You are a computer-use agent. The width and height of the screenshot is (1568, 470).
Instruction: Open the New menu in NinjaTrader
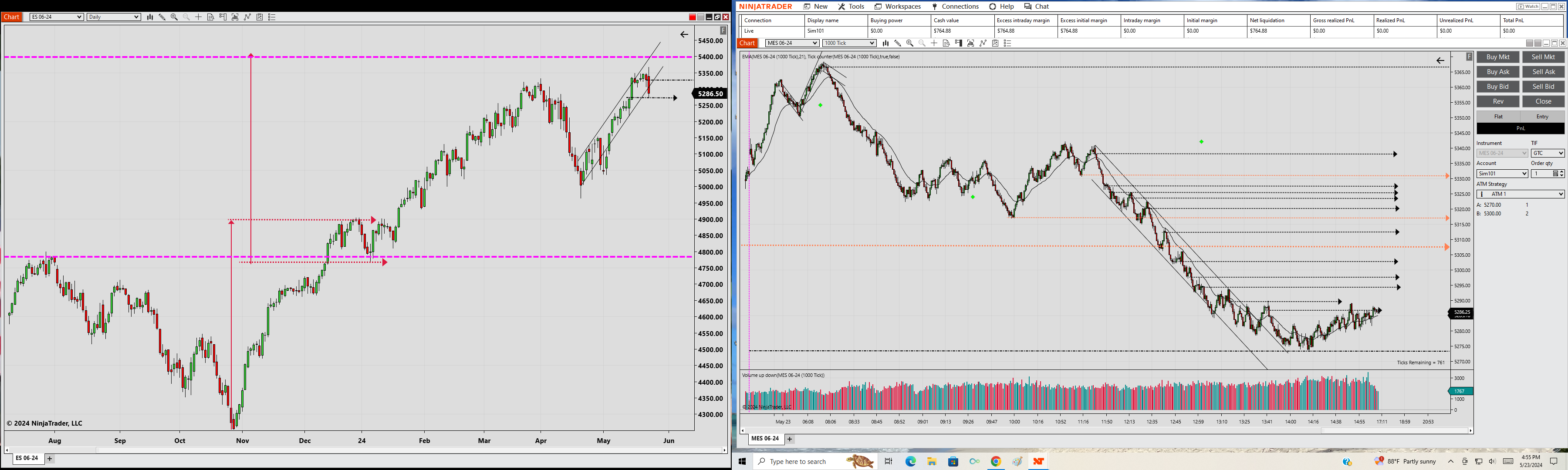[816, 7]
